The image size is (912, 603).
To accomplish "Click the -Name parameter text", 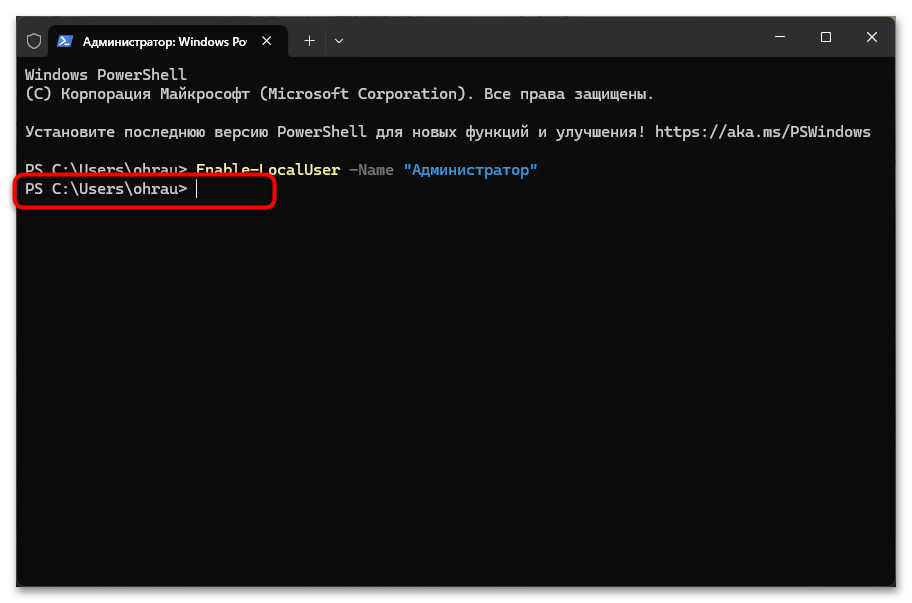I will pyautogui.click(x=371, y=170).
